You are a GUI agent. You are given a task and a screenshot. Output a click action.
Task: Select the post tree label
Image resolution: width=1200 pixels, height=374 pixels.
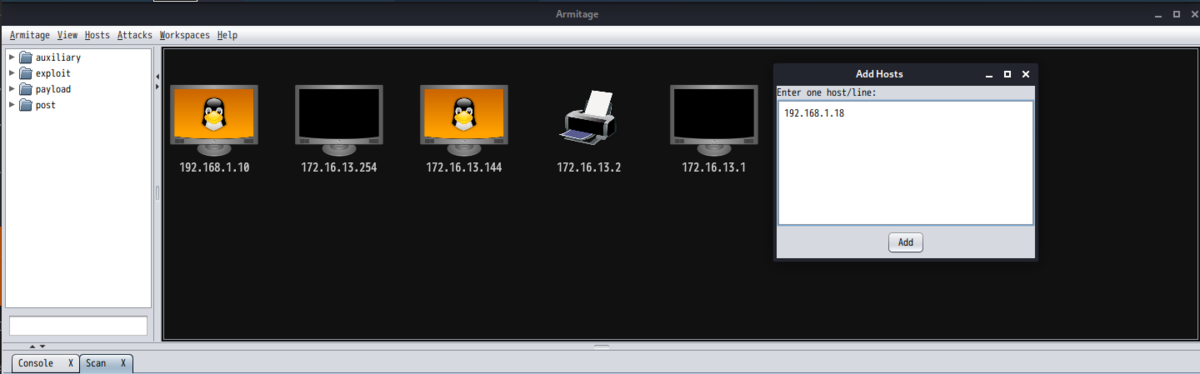(x=45, y=105)
